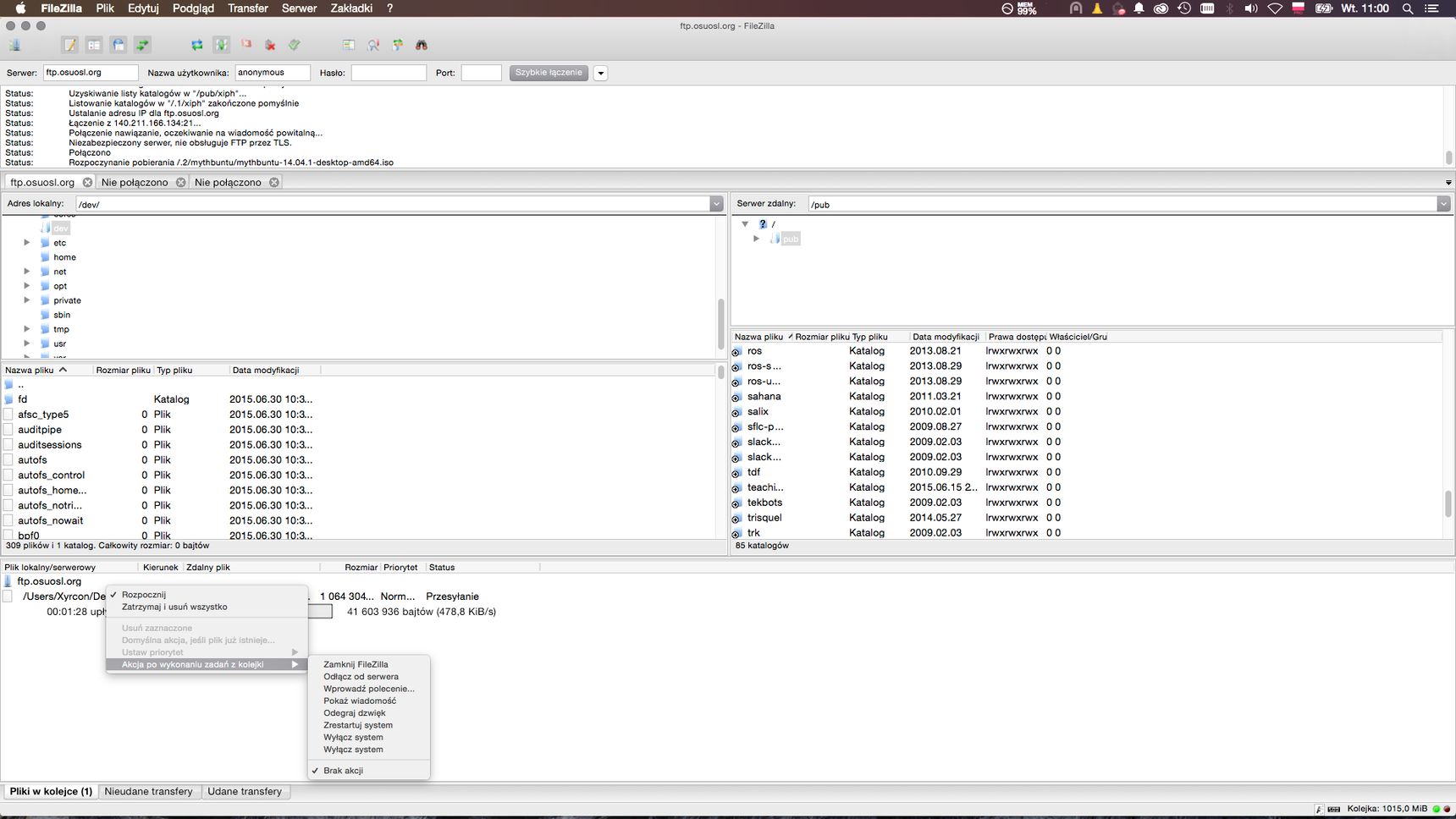
Task: Toggle synchronized browsing icon
Action: tap(397, 45)
